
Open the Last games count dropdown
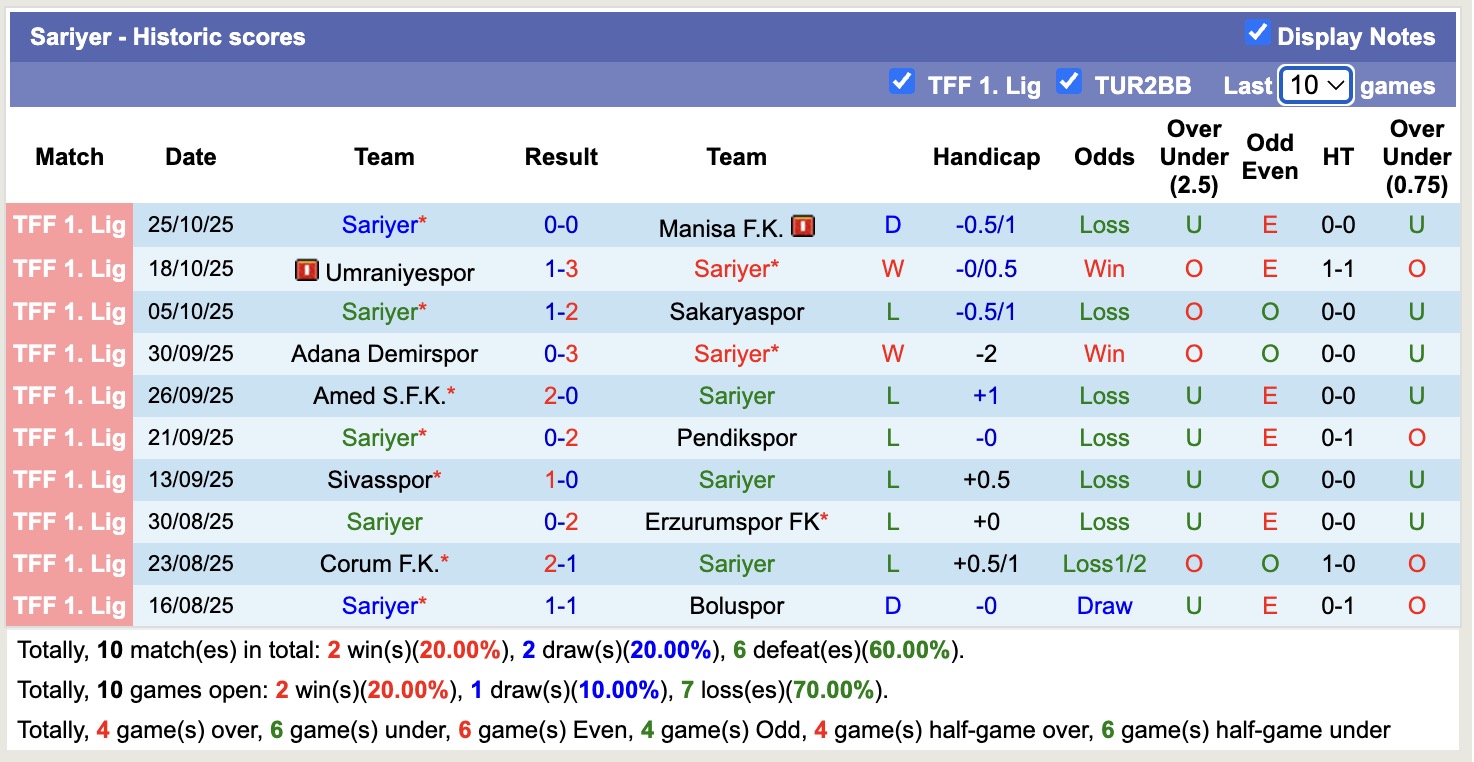pyautogui.click(x=1315, y=86)
